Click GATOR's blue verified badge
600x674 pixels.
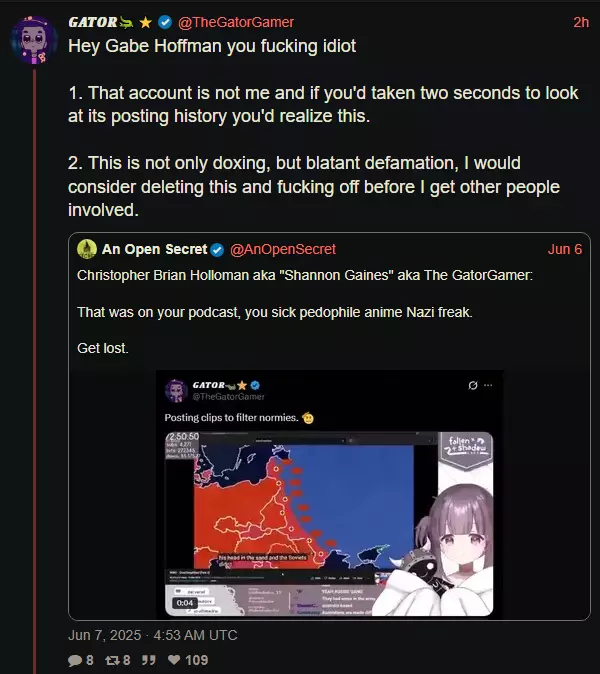[165, 22]
